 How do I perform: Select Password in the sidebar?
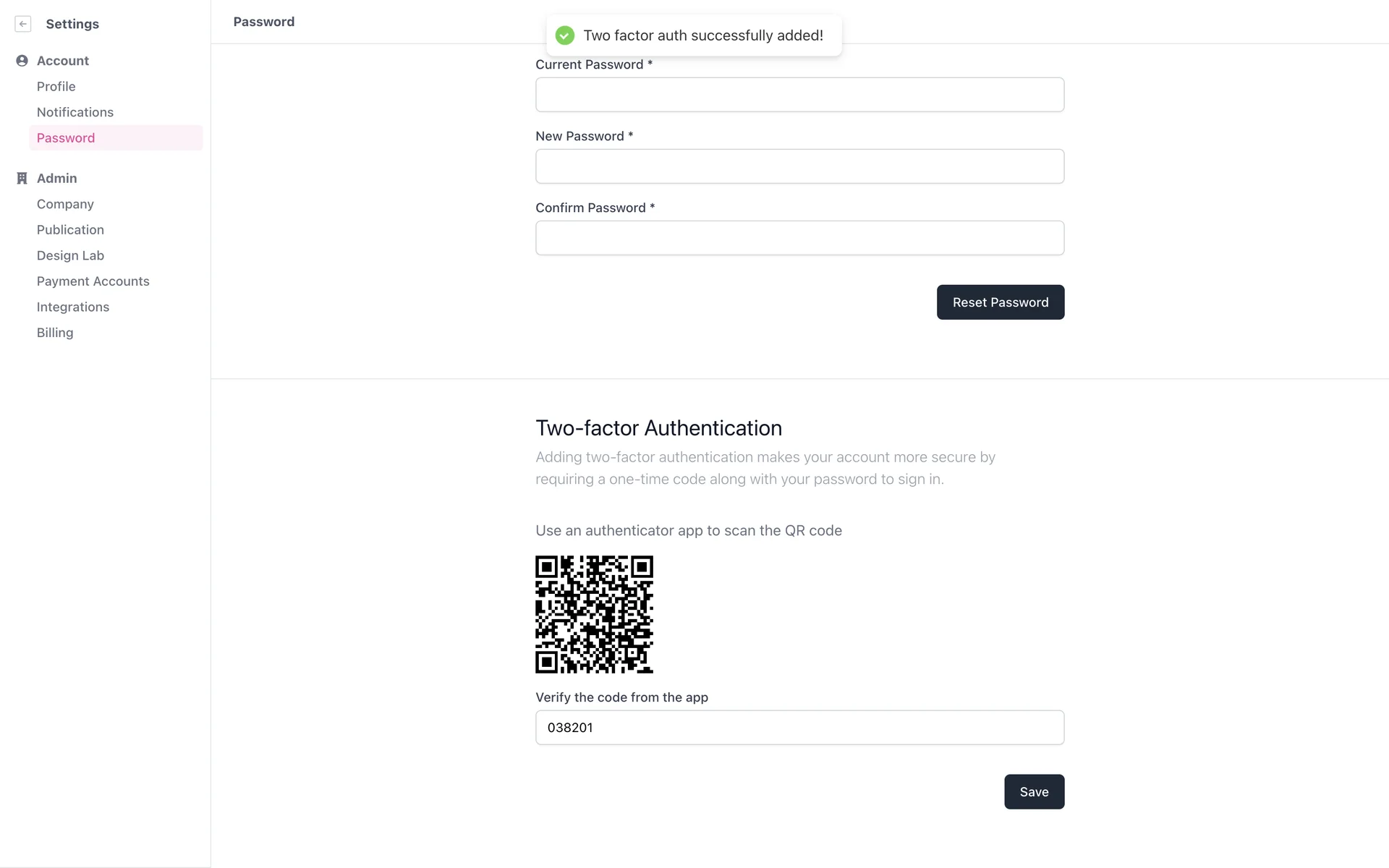66,138
